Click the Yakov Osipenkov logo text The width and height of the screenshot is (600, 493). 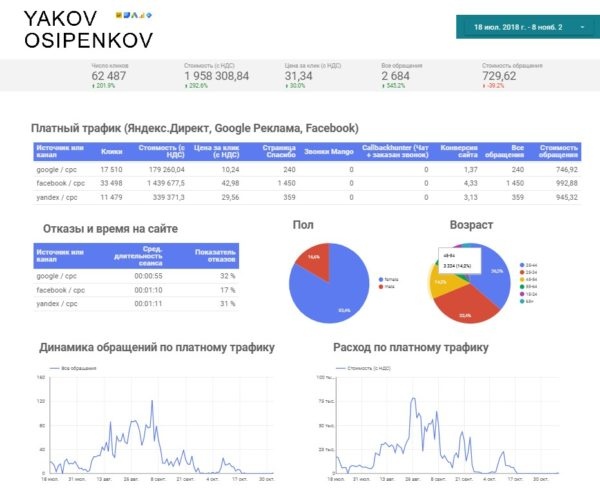click(x=88, y=30)
